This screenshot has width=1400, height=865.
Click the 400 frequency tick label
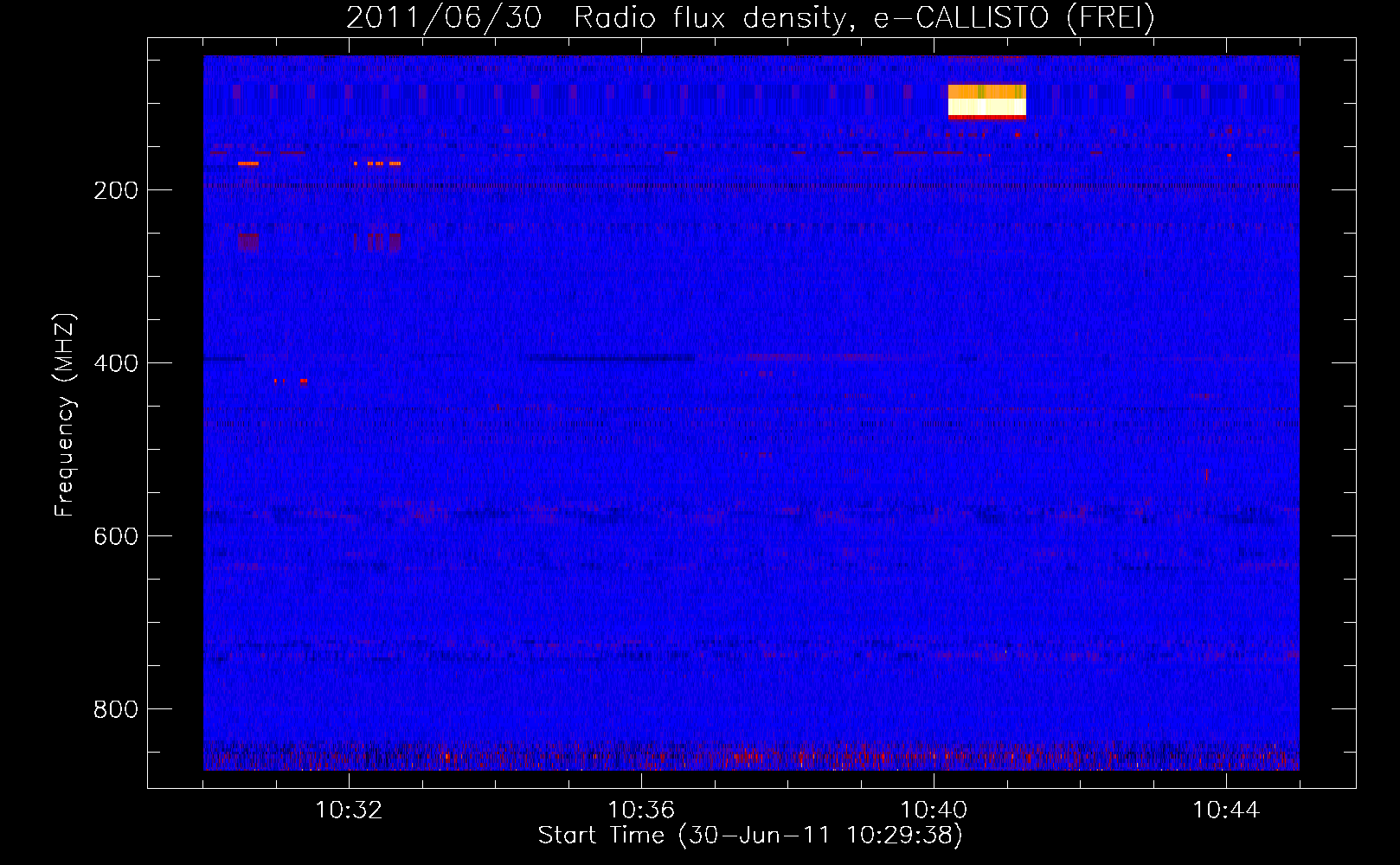click(116, 363)
